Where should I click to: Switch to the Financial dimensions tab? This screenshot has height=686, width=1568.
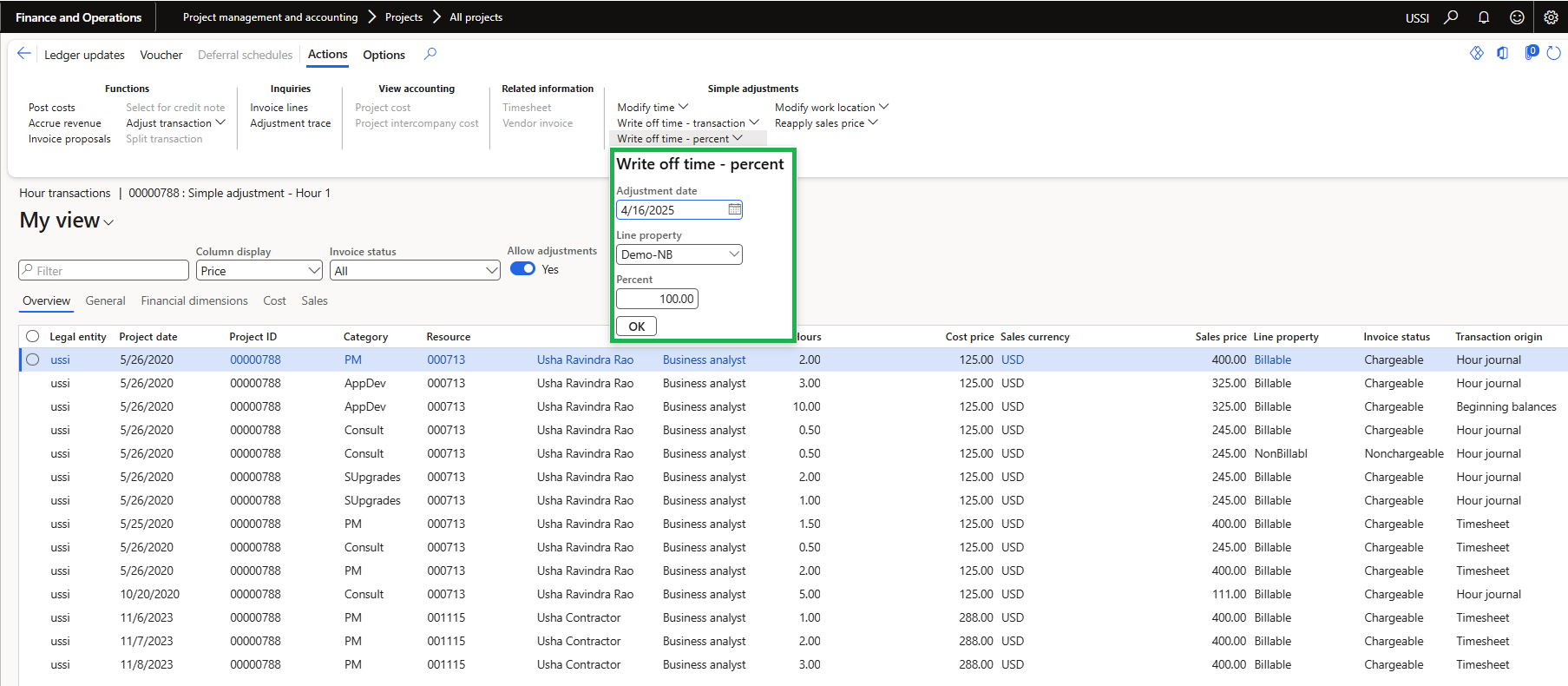pyautogui.click(x=194, y=300)
